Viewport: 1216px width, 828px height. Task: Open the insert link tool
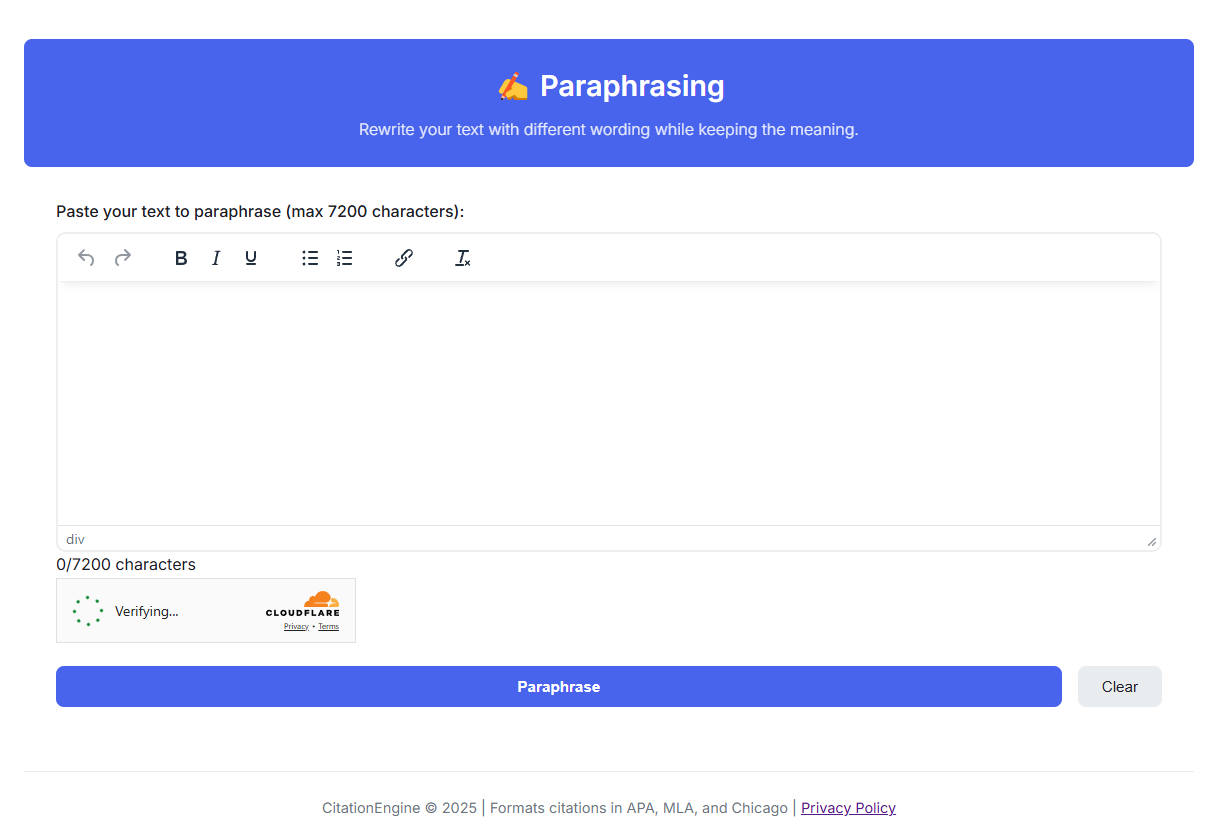pos(404,258)
